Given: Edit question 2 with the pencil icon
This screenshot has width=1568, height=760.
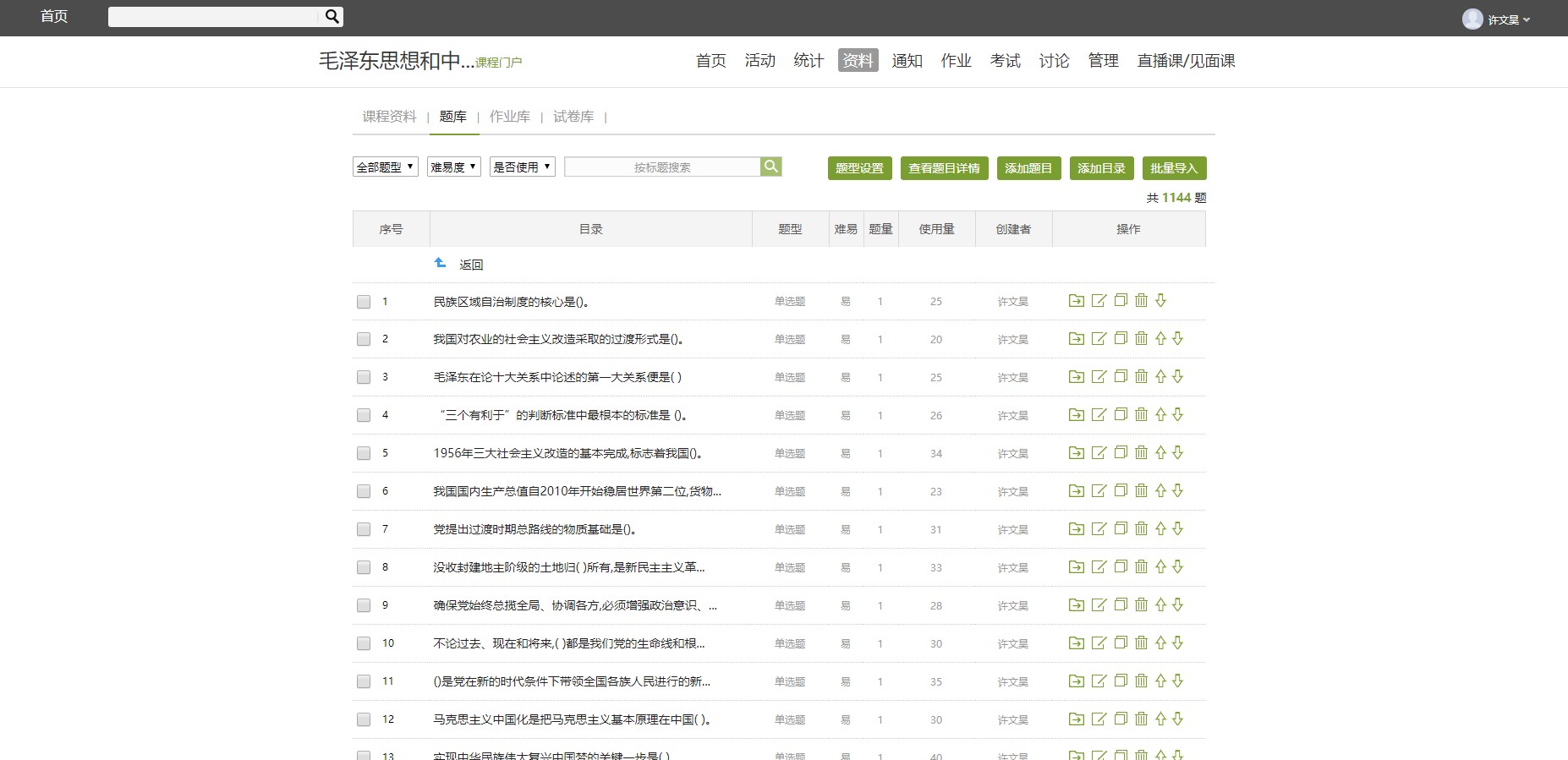Looking at the screenshot, I should (x=1099, y=339).
